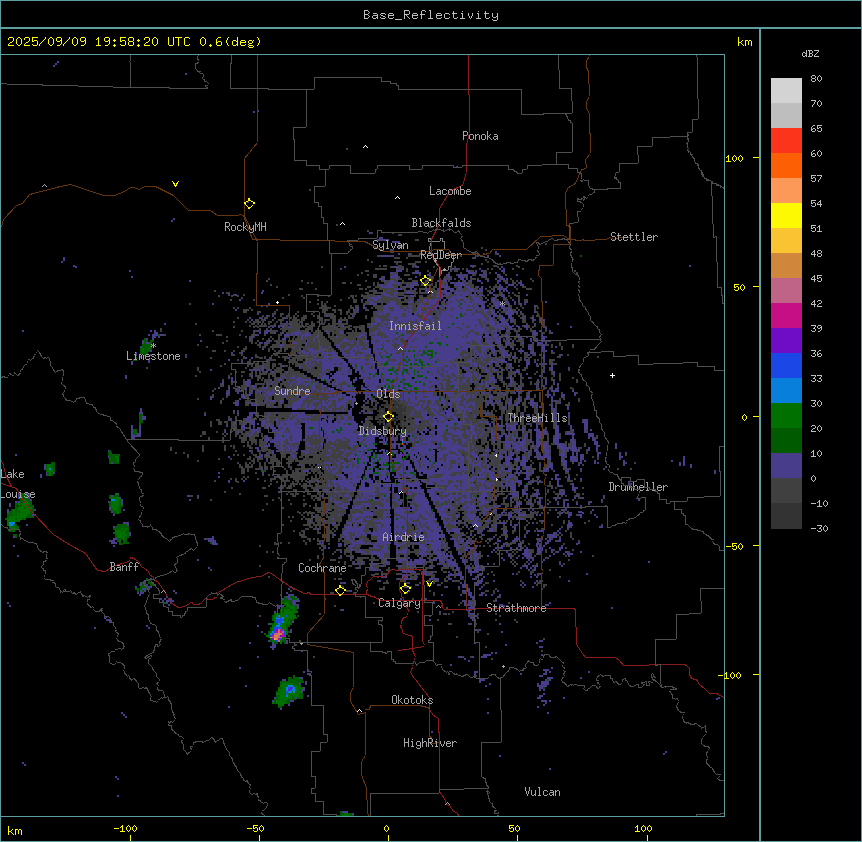Screen dimensions: 862x842
Task: Click the Calgary city label
Action: point(399,603)
